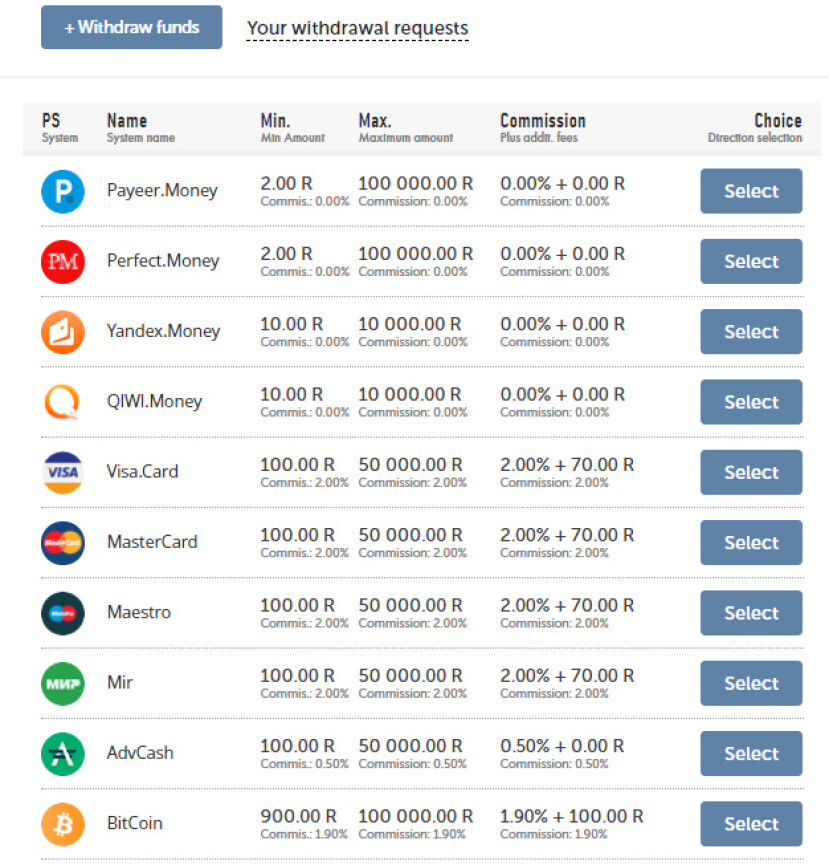This screenshot has height=865, width=829.
Task: Click the Visa.Card system name
Action: (142, 472)
